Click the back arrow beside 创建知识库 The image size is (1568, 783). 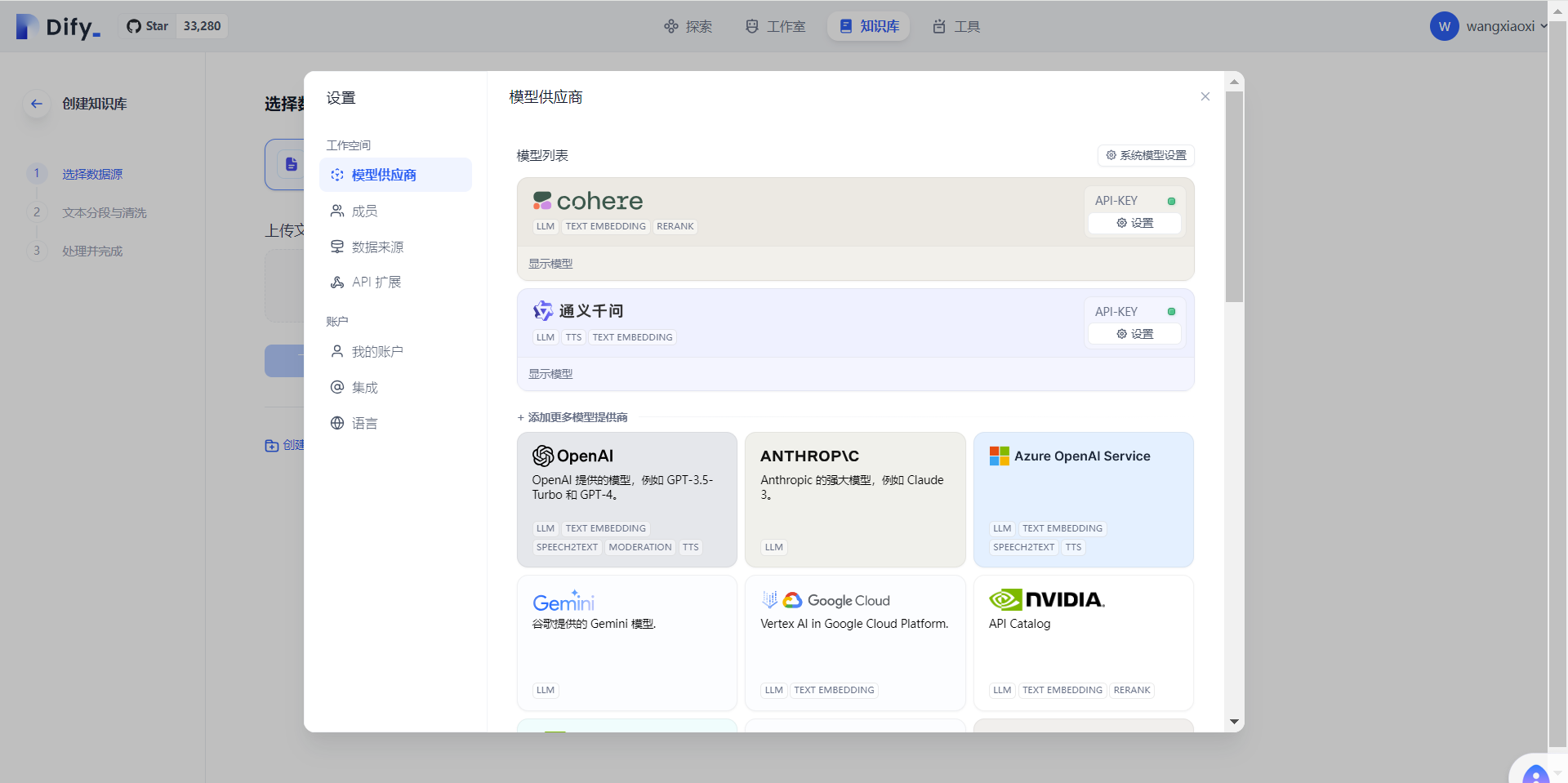[36, 104]
